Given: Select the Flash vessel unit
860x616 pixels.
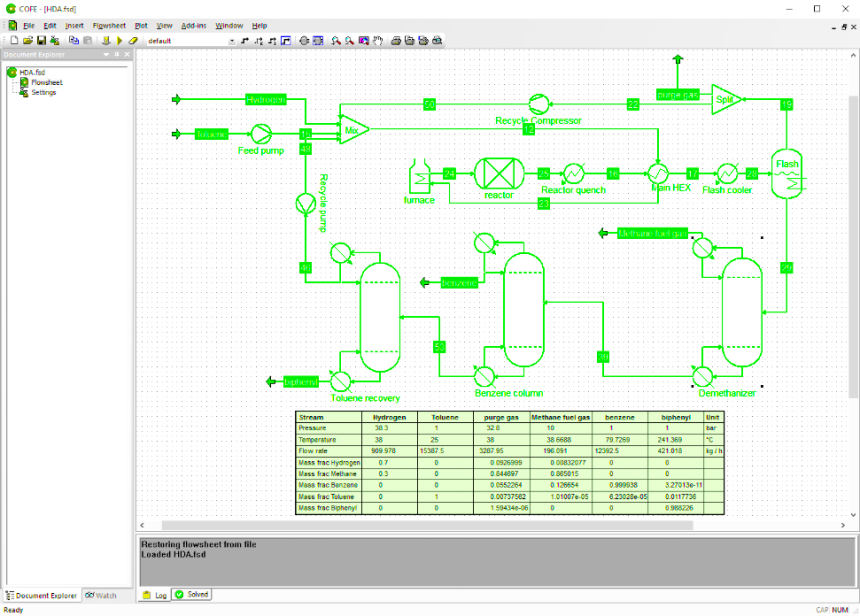Looking at the screenshot, I should click(787, 174).
